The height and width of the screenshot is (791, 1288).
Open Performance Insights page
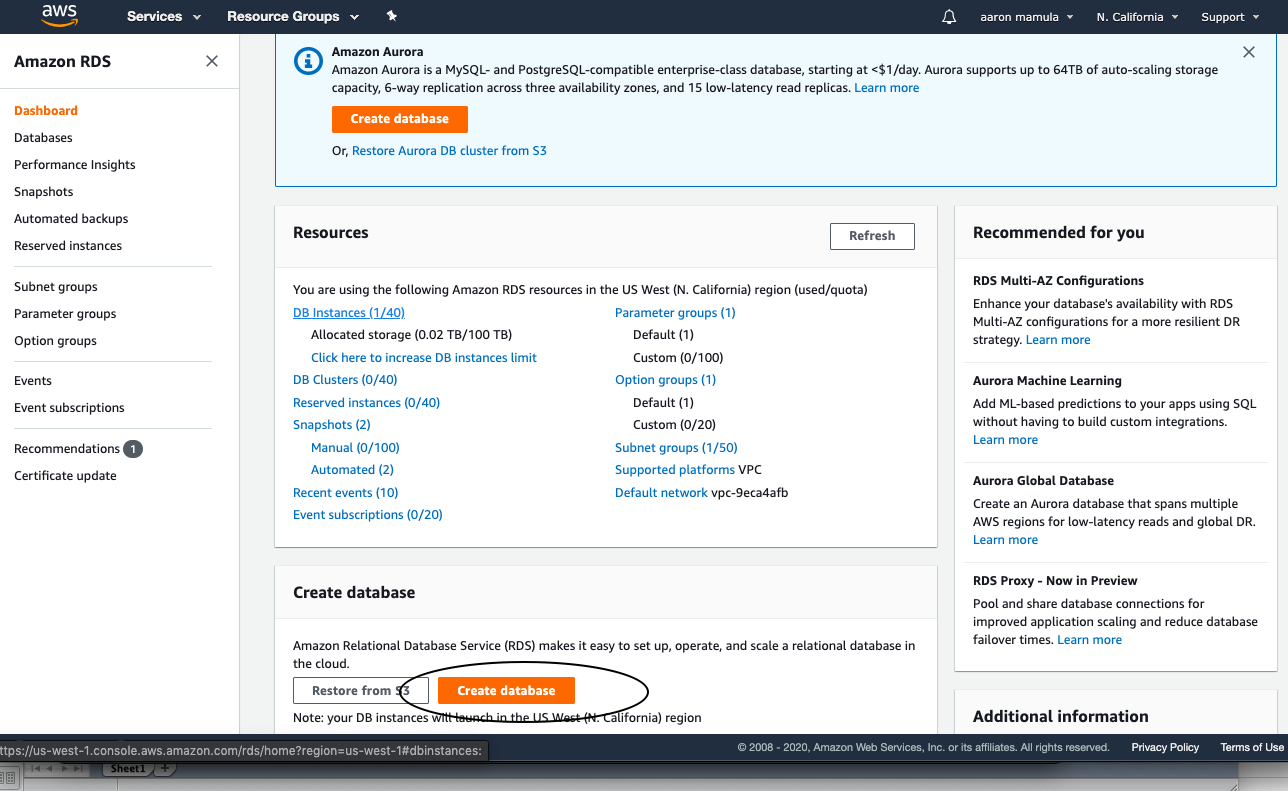pyautogui.click(x=75, y=165)
